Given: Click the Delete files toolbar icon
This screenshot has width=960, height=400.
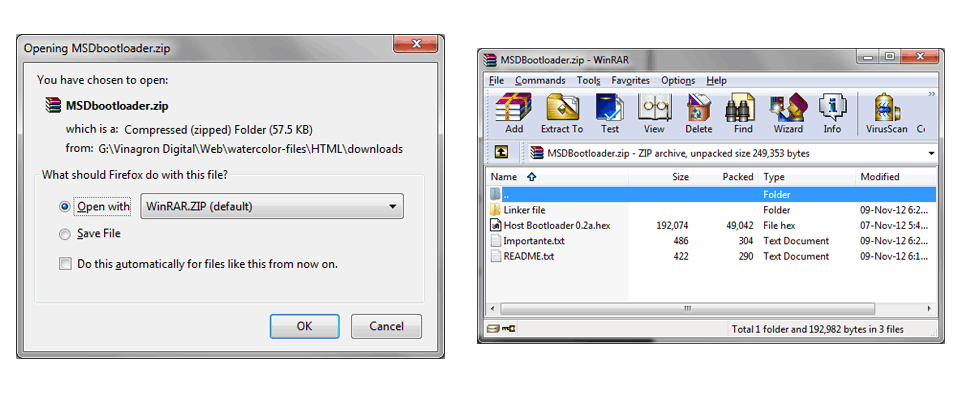Looking at the screenshot, I should (x=699, y=113).
